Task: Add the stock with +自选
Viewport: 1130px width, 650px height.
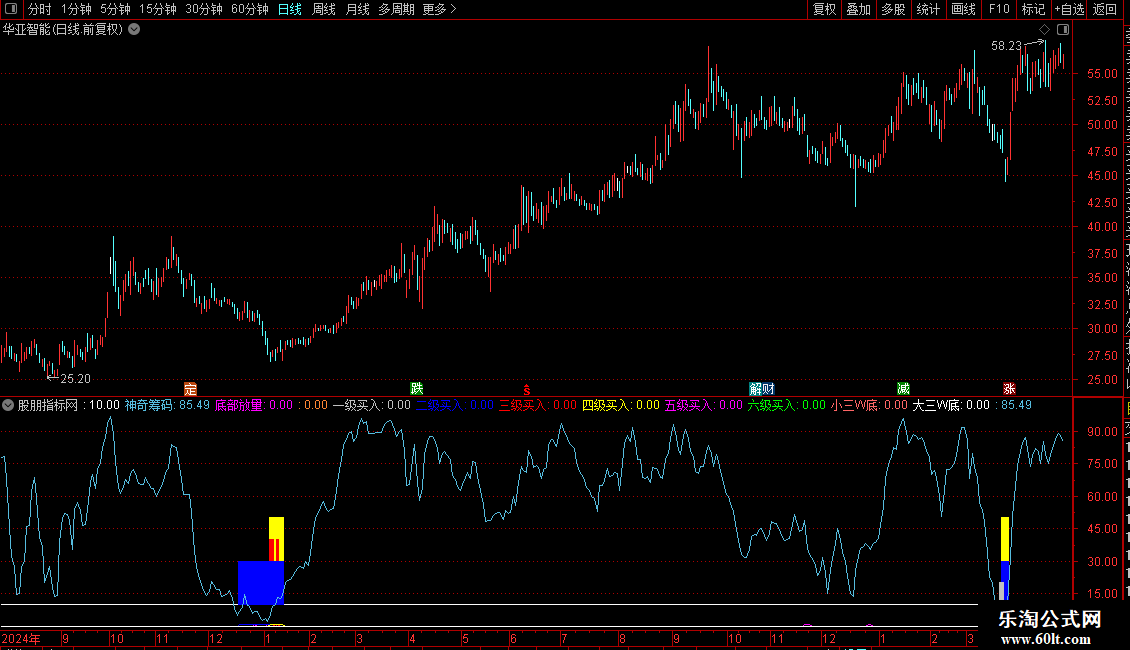Action: [1069, 9]
